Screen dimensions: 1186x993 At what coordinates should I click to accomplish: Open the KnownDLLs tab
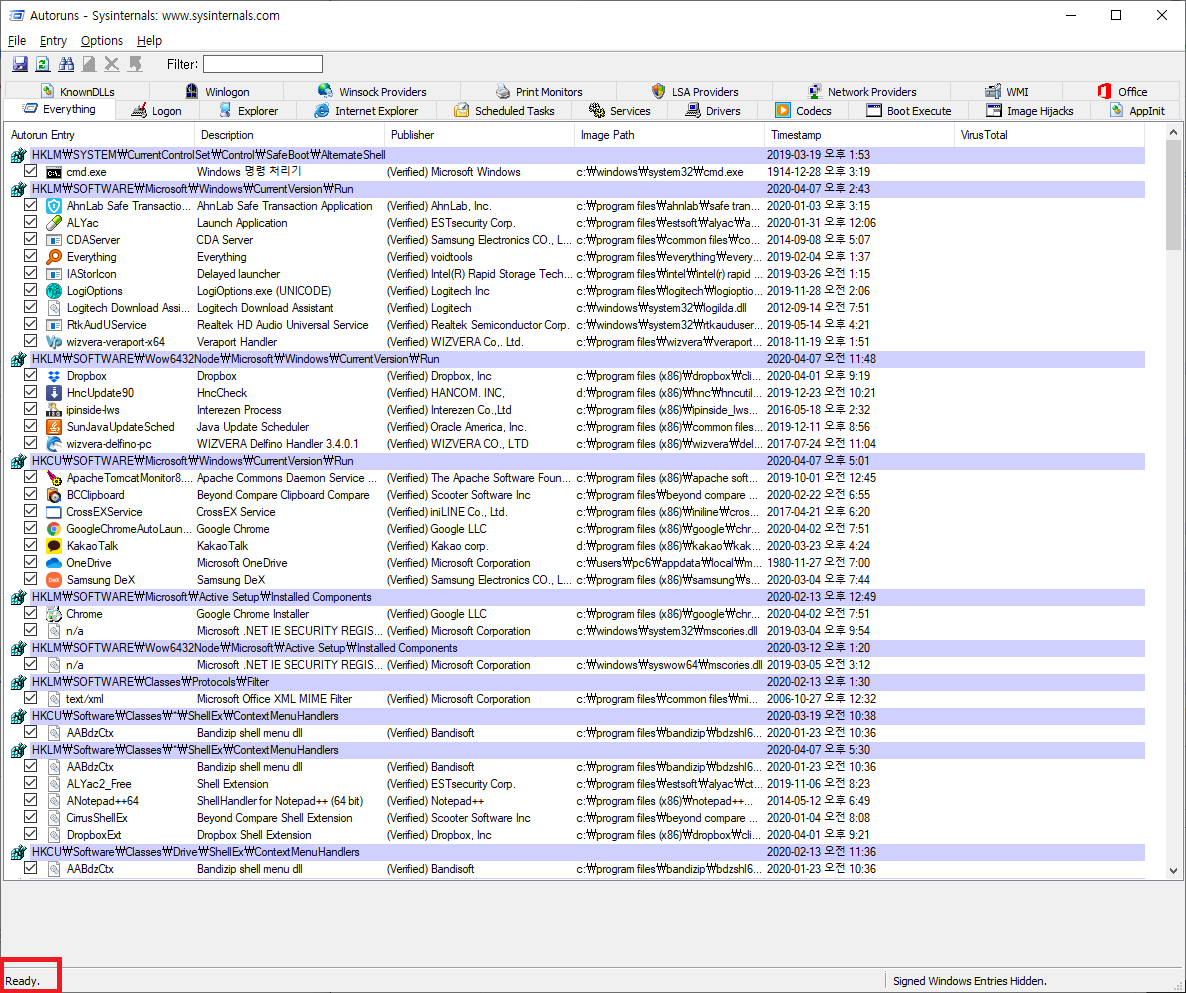pyautogui.click(x=78, y=92)
